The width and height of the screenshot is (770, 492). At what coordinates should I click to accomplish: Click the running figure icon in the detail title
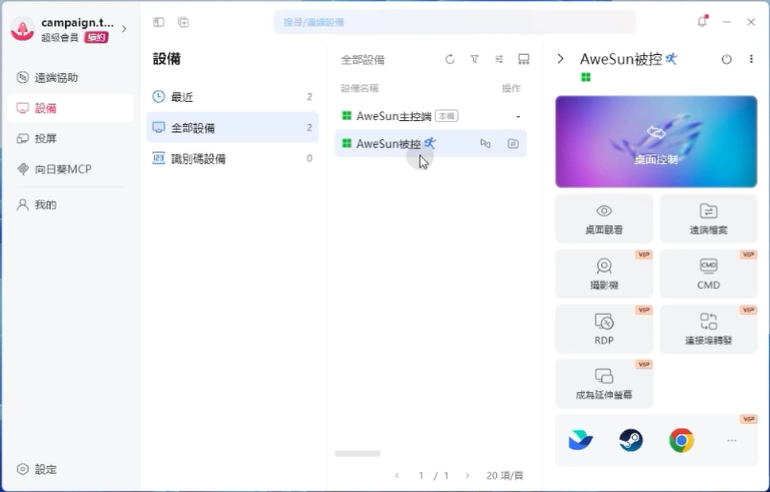671,59
